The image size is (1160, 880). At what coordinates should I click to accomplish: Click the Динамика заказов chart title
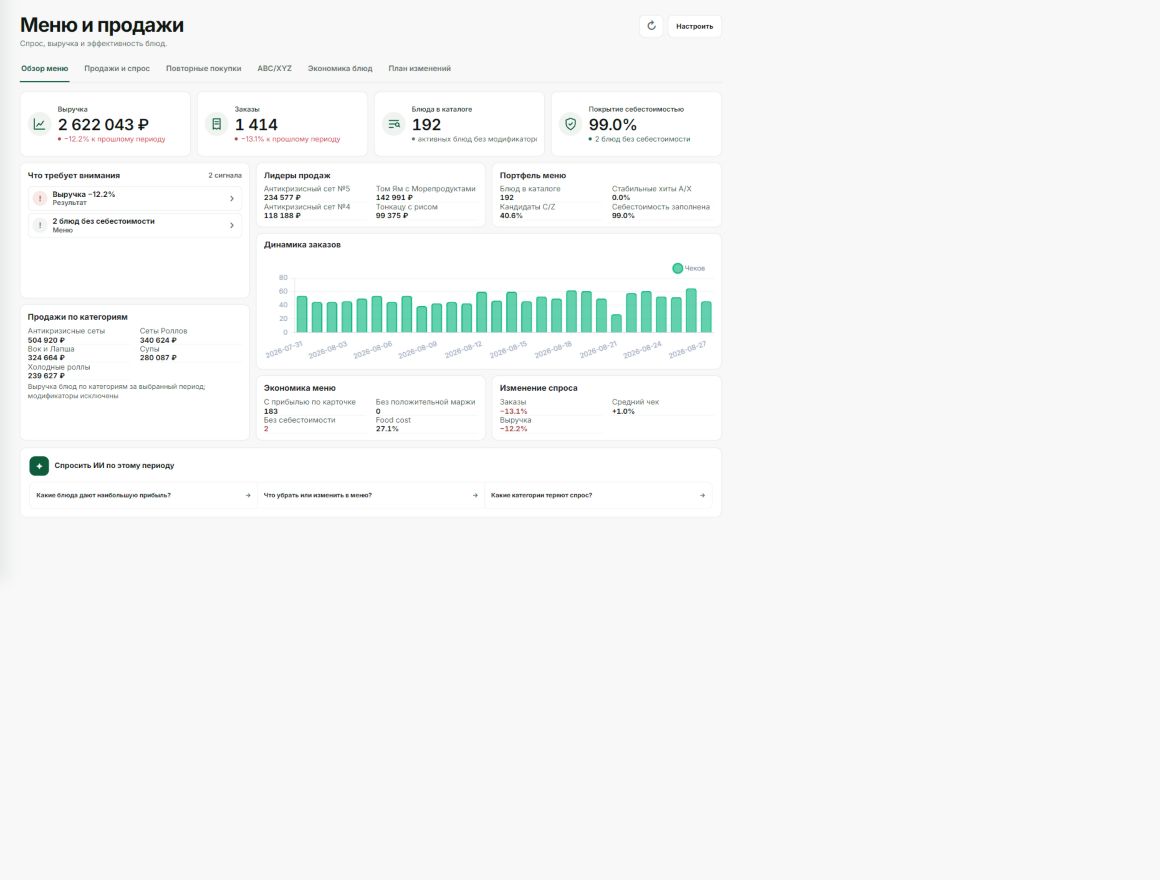pyautogui.click(x=303, y=245)
